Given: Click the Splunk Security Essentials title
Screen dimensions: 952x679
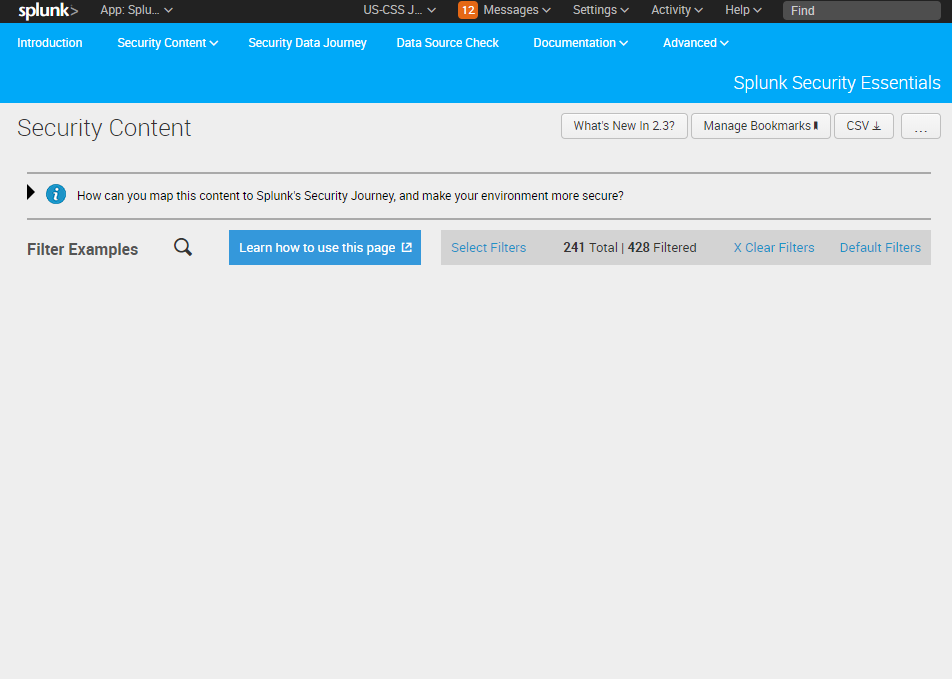Looking at the screenshot, I should 837,83.
